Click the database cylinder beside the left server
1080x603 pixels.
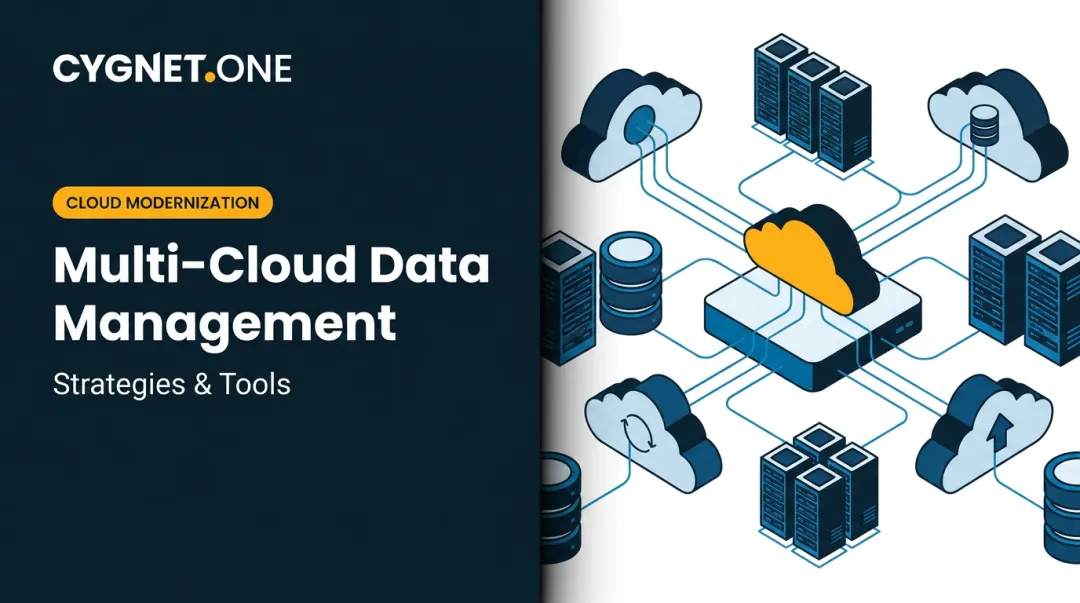(x=631, y=283)
